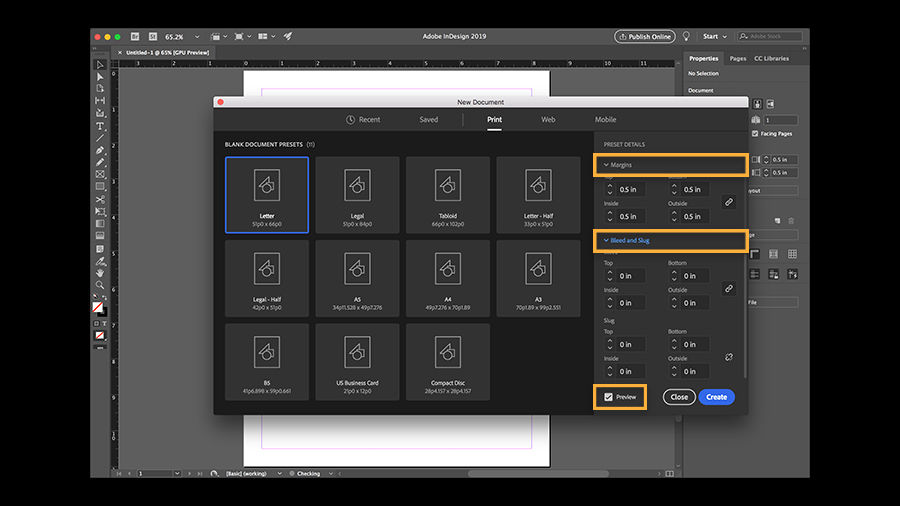Screen dimensions: 900x506
Task: Click the margin Inside 0.5 in field
Action: (630, 216)
